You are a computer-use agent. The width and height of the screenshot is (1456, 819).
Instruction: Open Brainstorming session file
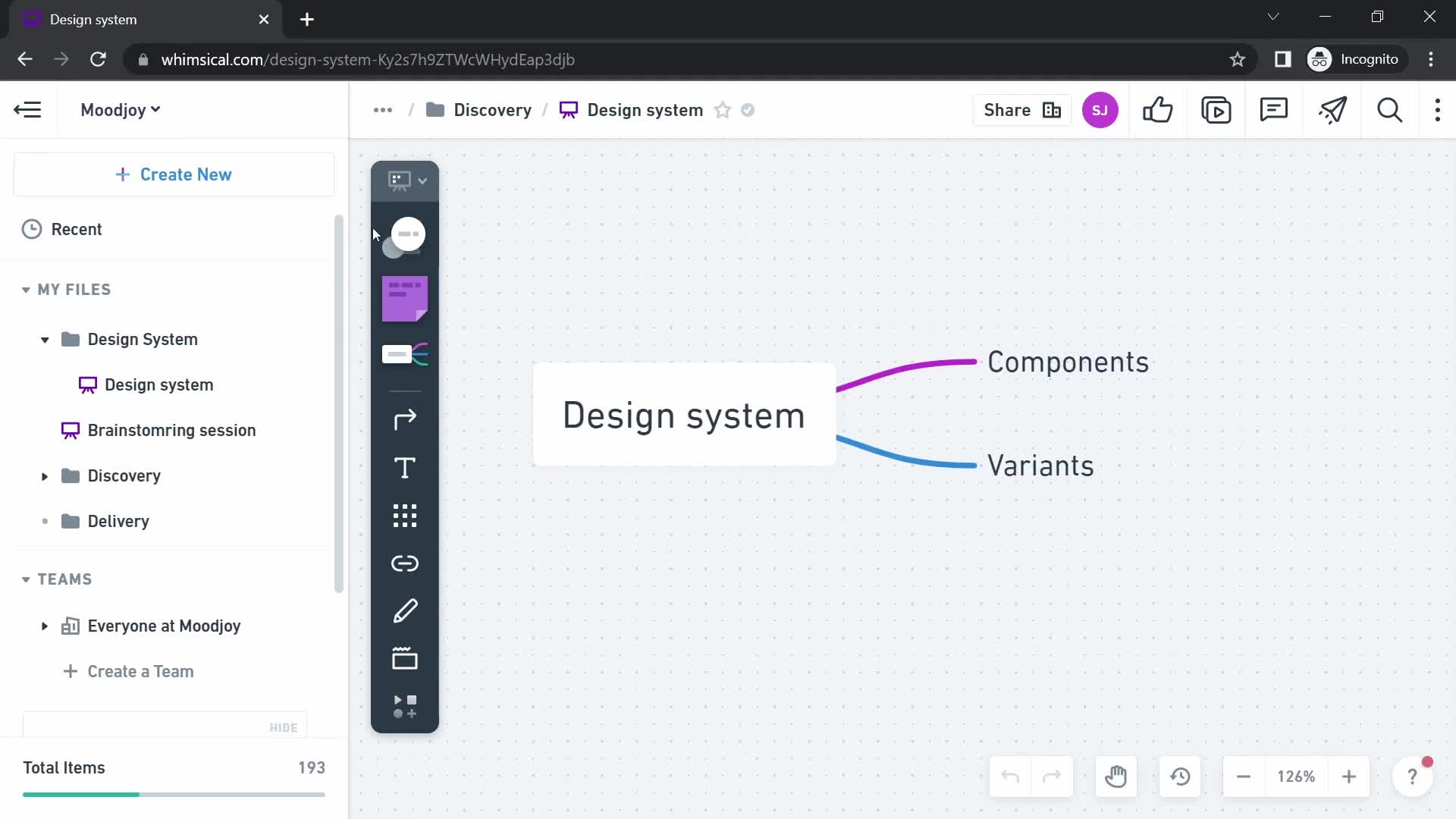pos(172,431)
